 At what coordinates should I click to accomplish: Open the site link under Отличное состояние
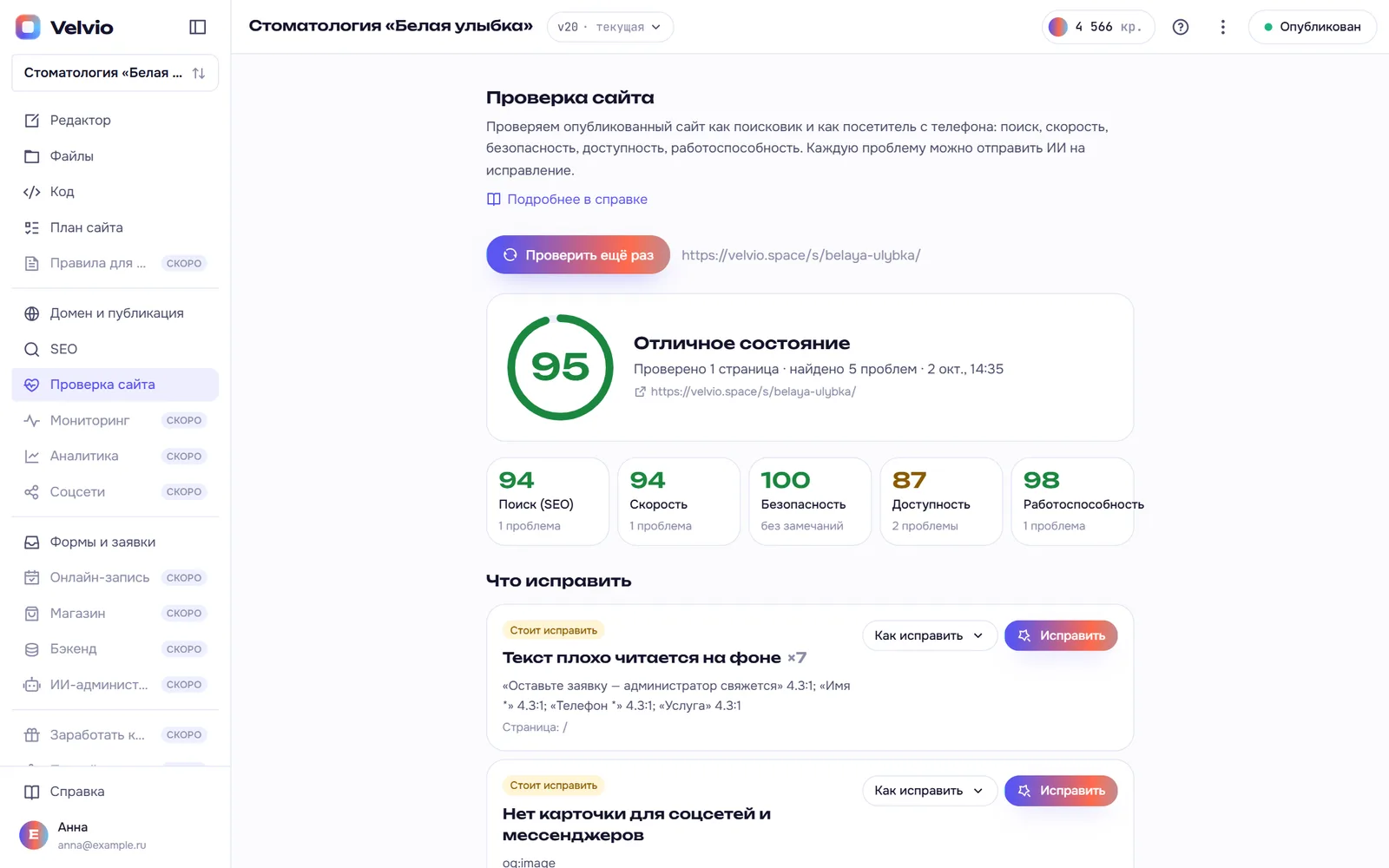click(745, 391)
